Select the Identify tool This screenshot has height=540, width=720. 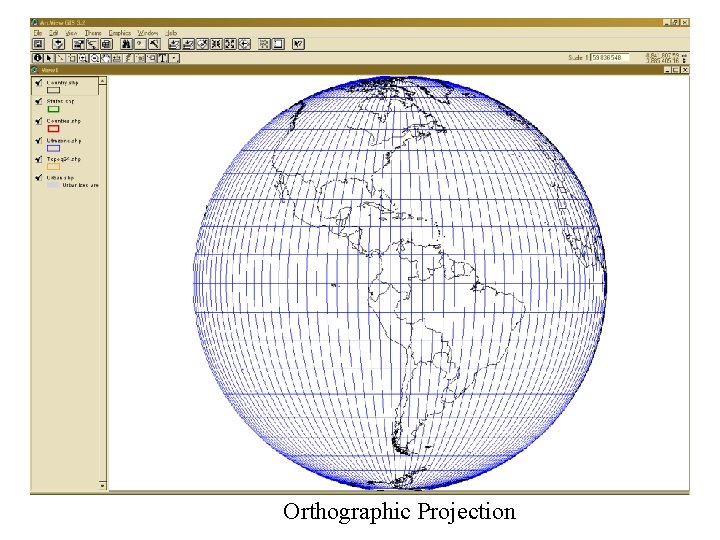pos(38,58)
